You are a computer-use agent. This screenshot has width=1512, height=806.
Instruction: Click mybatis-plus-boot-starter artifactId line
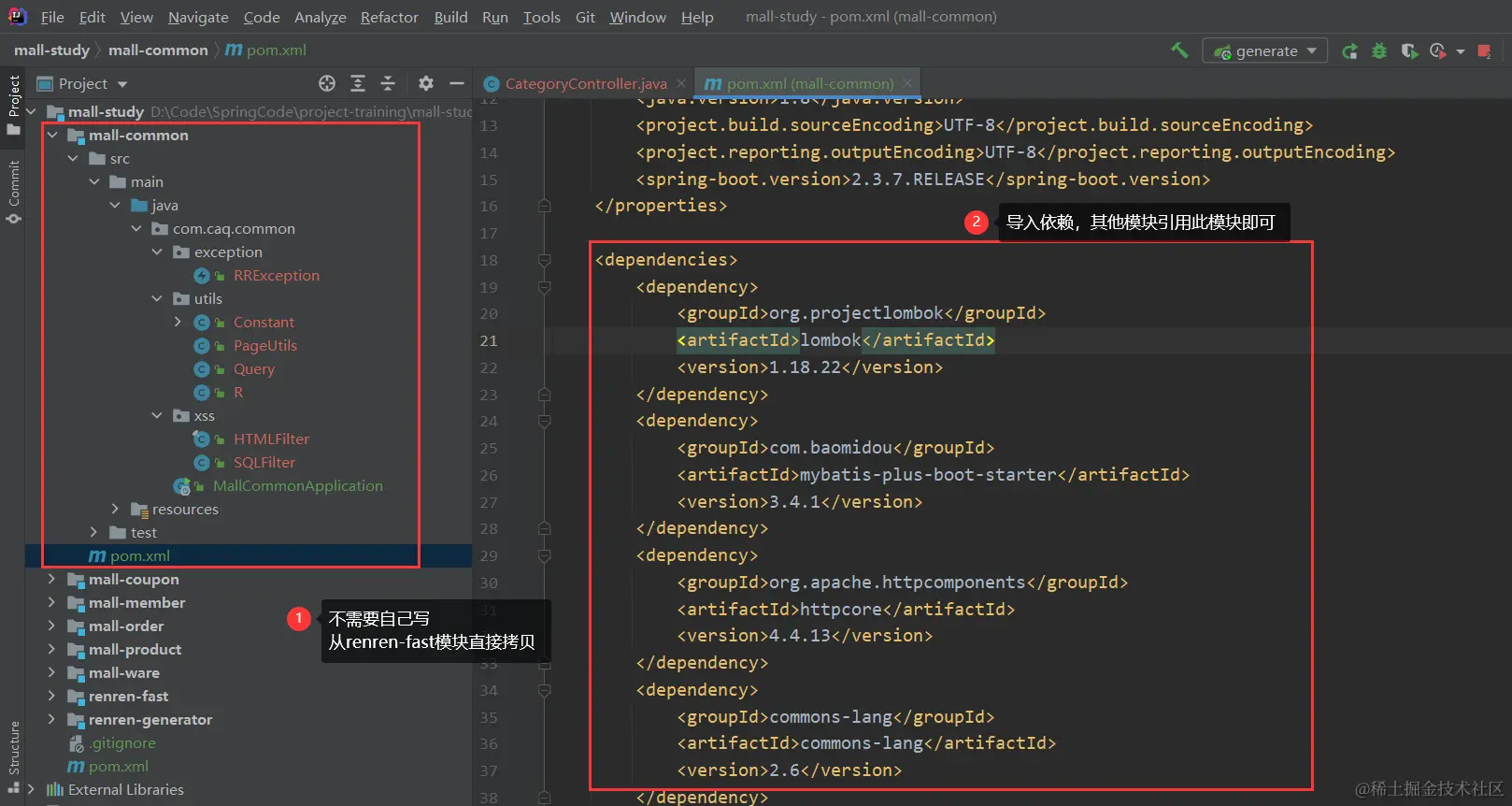pos(933,475)
